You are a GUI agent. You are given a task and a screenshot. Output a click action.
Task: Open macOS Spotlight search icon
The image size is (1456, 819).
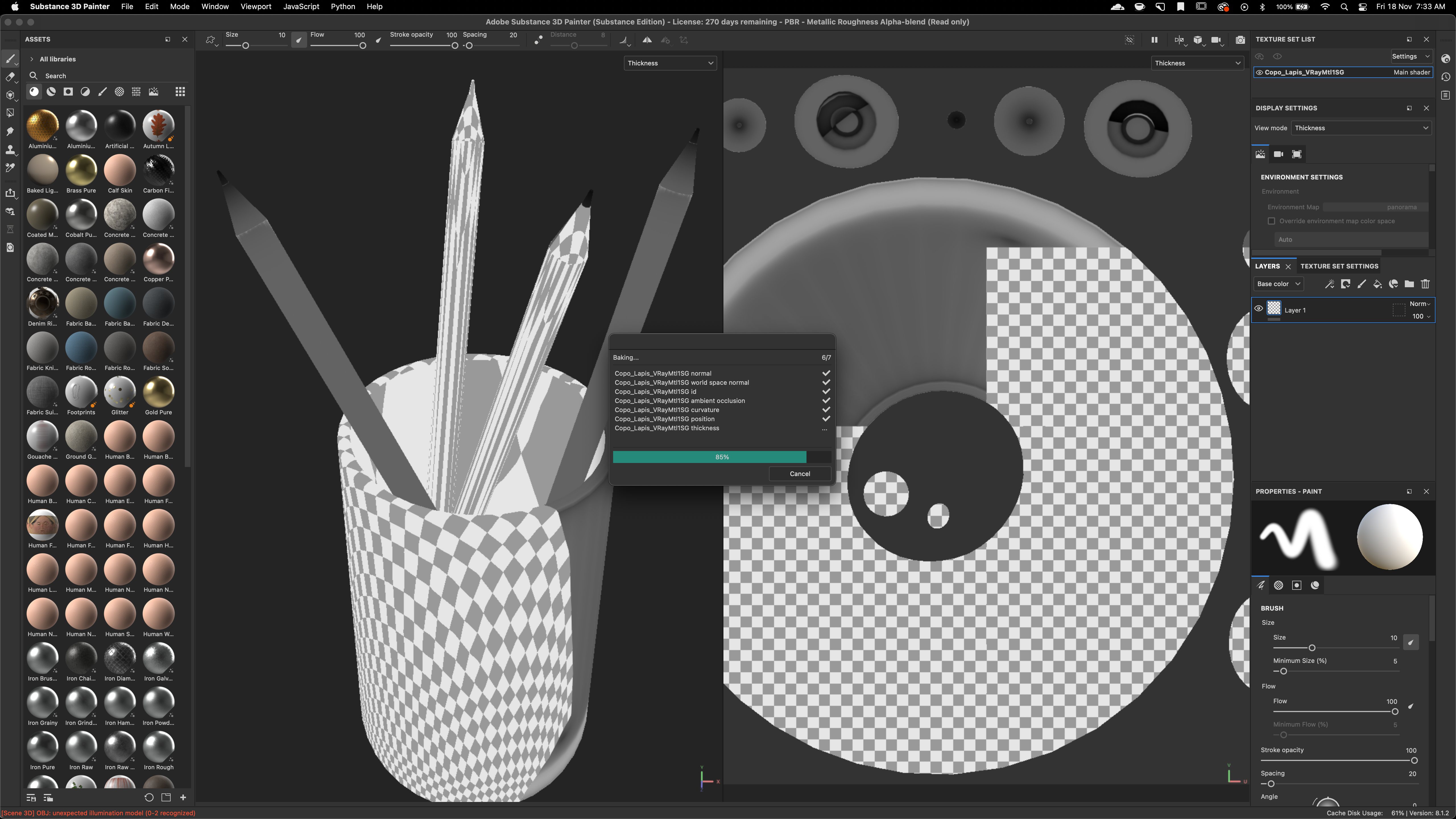[x=1344, y=7]
